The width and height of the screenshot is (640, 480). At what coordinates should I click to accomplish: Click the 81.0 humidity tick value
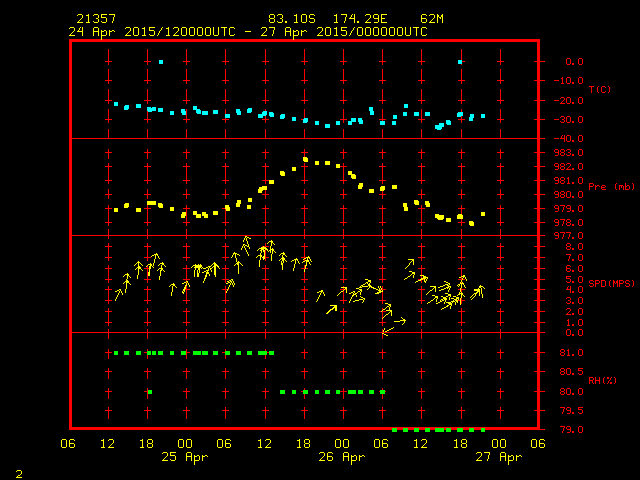tap(571, 353)
